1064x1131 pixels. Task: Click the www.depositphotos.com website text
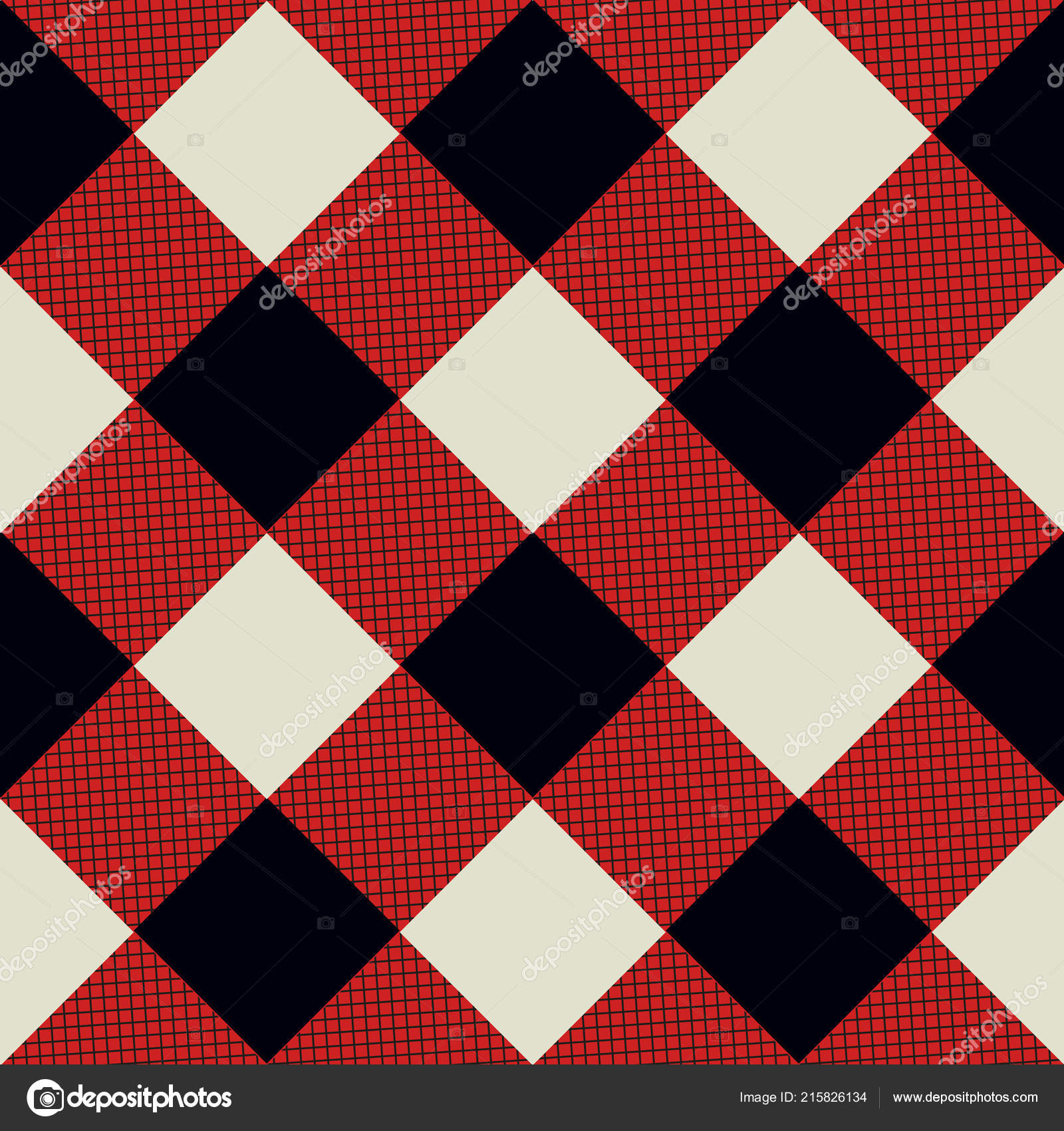click(x=965, y=1098)
